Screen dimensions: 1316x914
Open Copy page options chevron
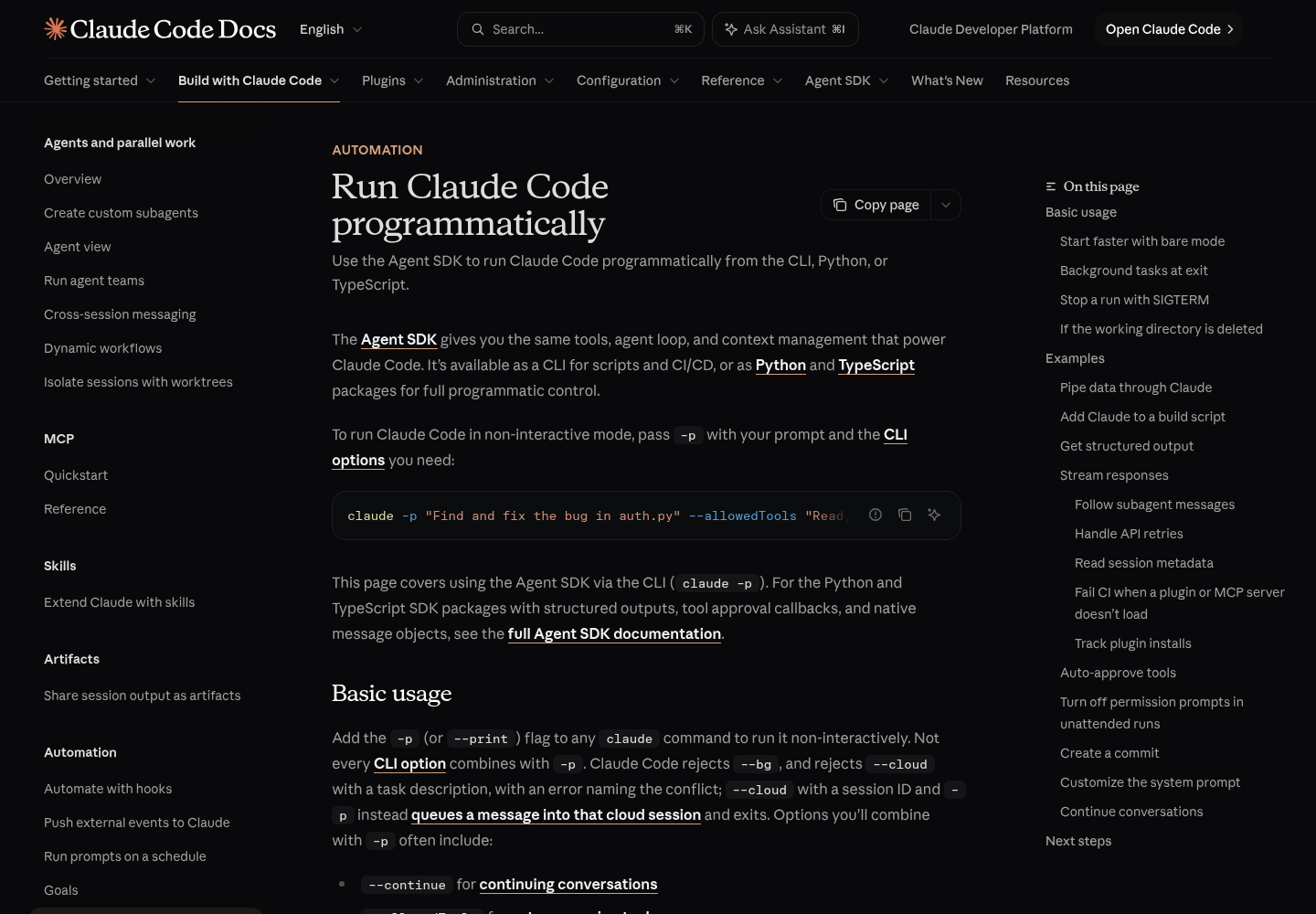946,205
